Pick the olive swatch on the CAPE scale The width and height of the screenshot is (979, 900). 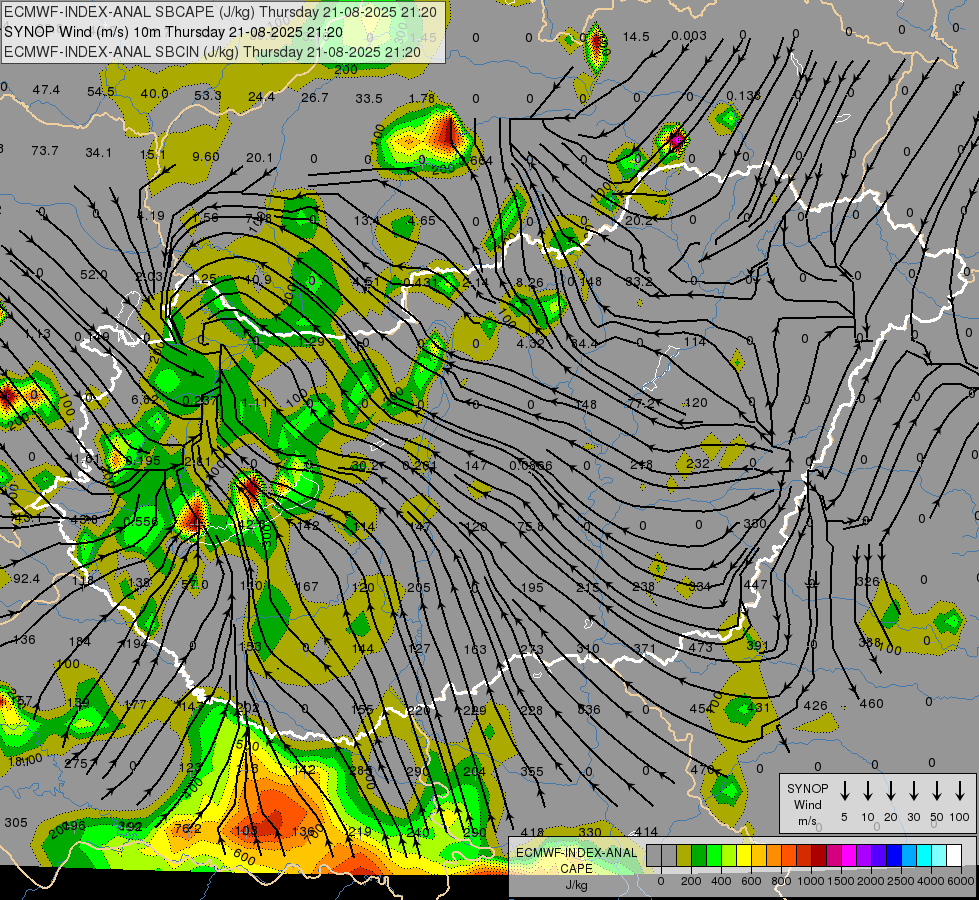coord(684,856)
